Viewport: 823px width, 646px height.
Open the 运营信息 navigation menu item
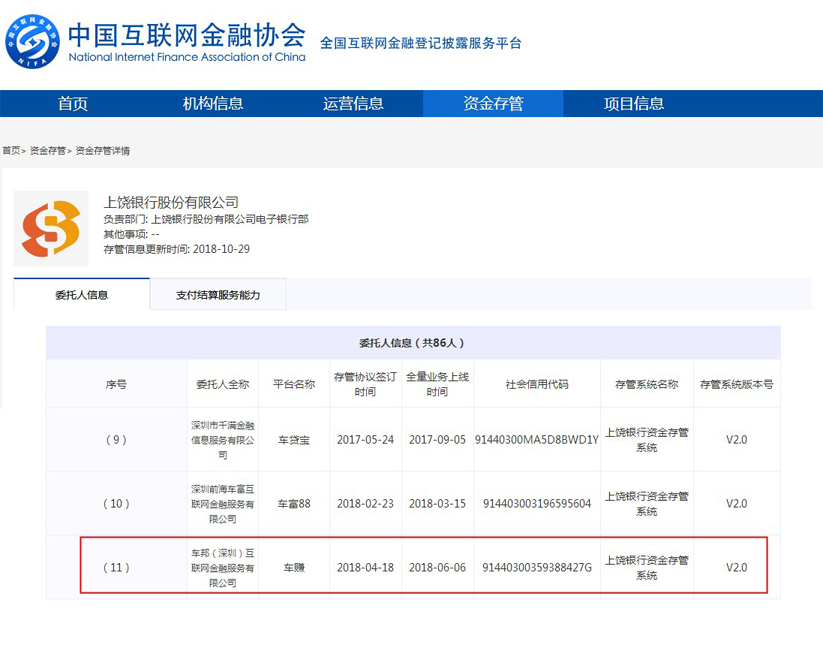(353, 103)
